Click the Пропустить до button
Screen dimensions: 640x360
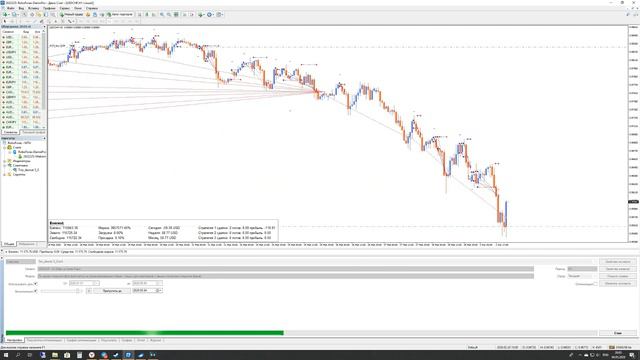click(x=112, y=291)
